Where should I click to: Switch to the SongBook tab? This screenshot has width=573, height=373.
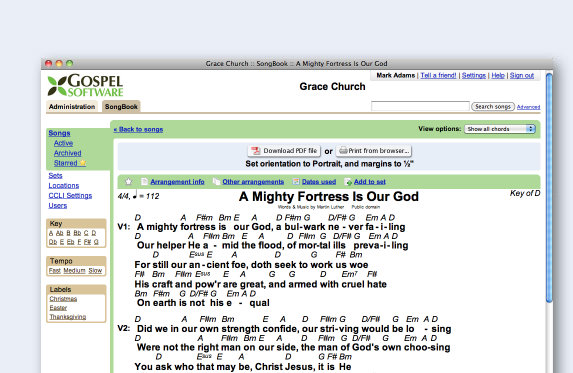(121, 106)
